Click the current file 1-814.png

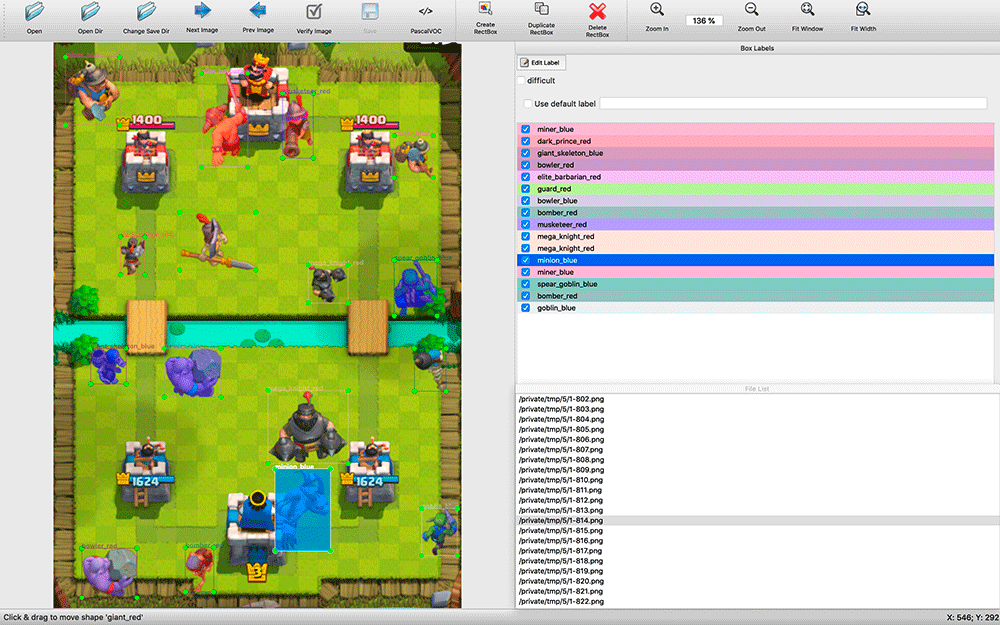(x=561, y=520)
